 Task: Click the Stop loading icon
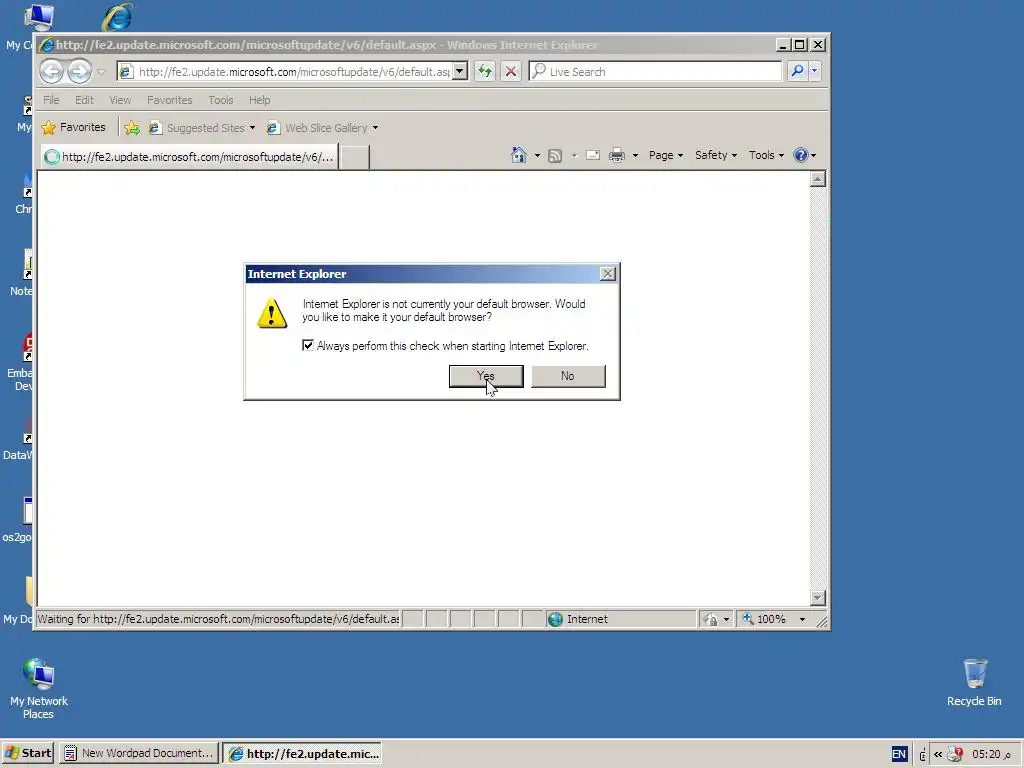coord(511,71)
